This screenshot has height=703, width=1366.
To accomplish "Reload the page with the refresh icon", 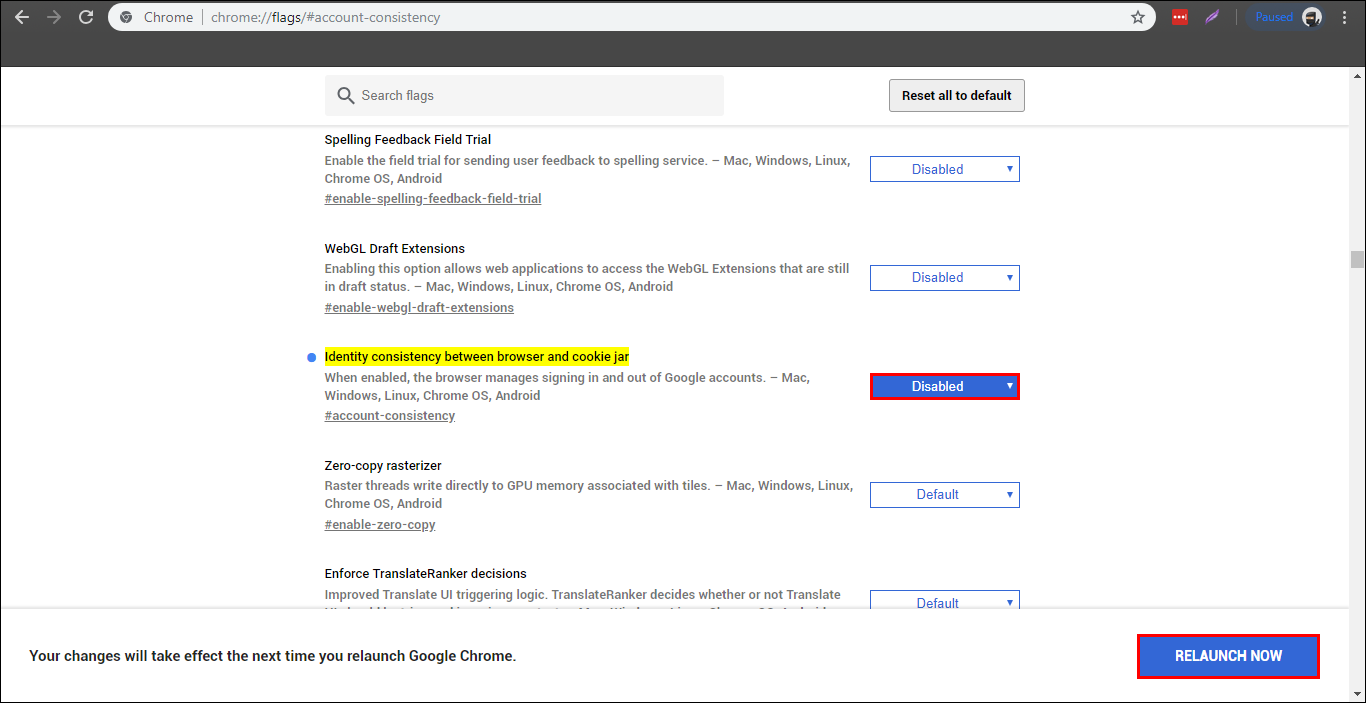I will pyautogui.click(x=86, y=17).
